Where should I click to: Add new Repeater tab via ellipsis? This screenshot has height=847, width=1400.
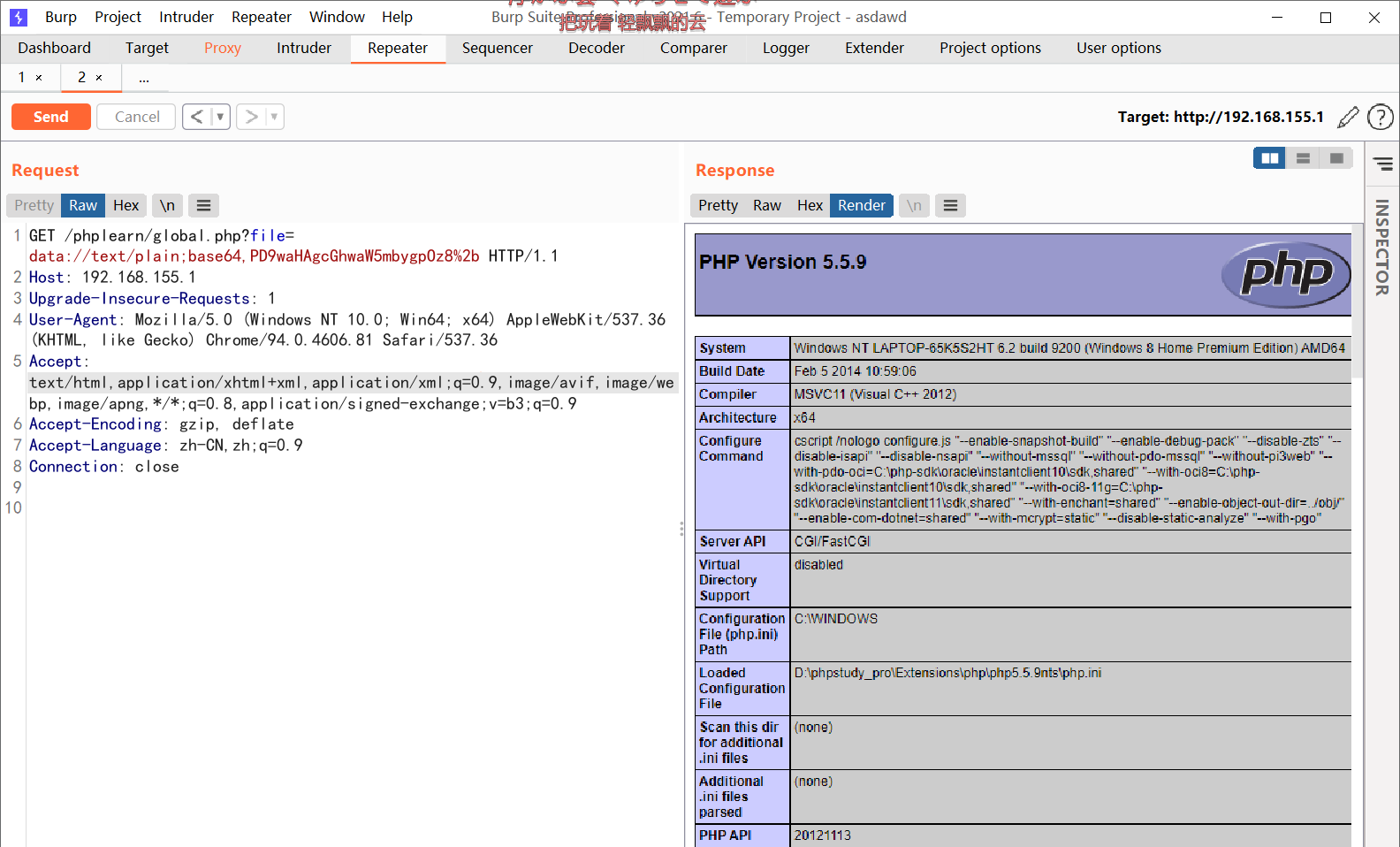tap(143, 78)
